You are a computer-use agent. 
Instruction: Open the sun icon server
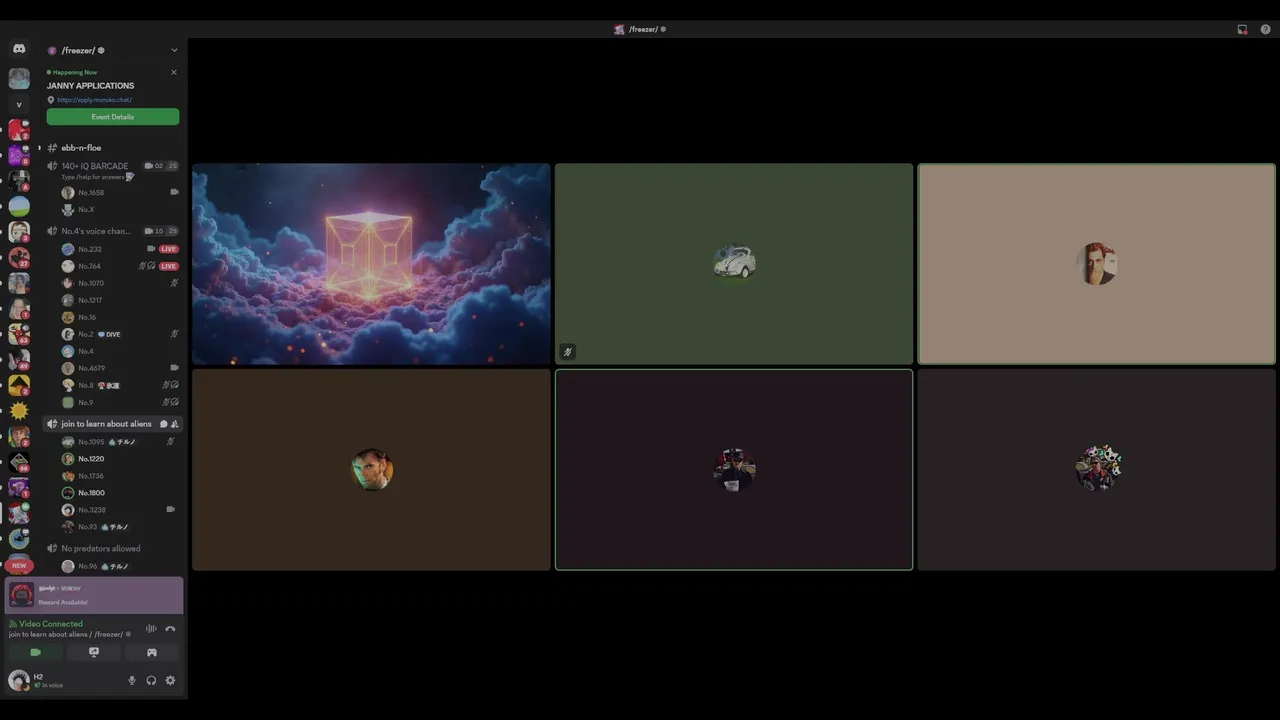[x=19, y=411]
